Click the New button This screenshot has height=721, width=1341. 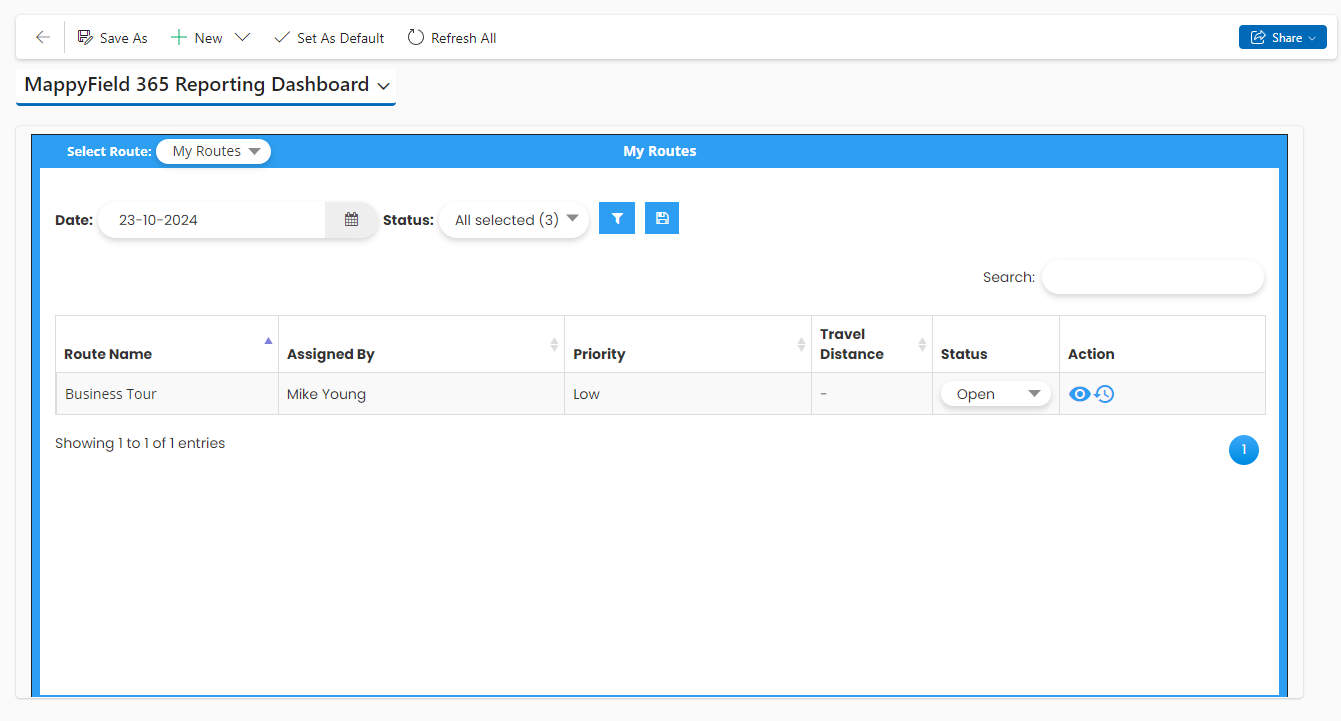tap(197, 38)
